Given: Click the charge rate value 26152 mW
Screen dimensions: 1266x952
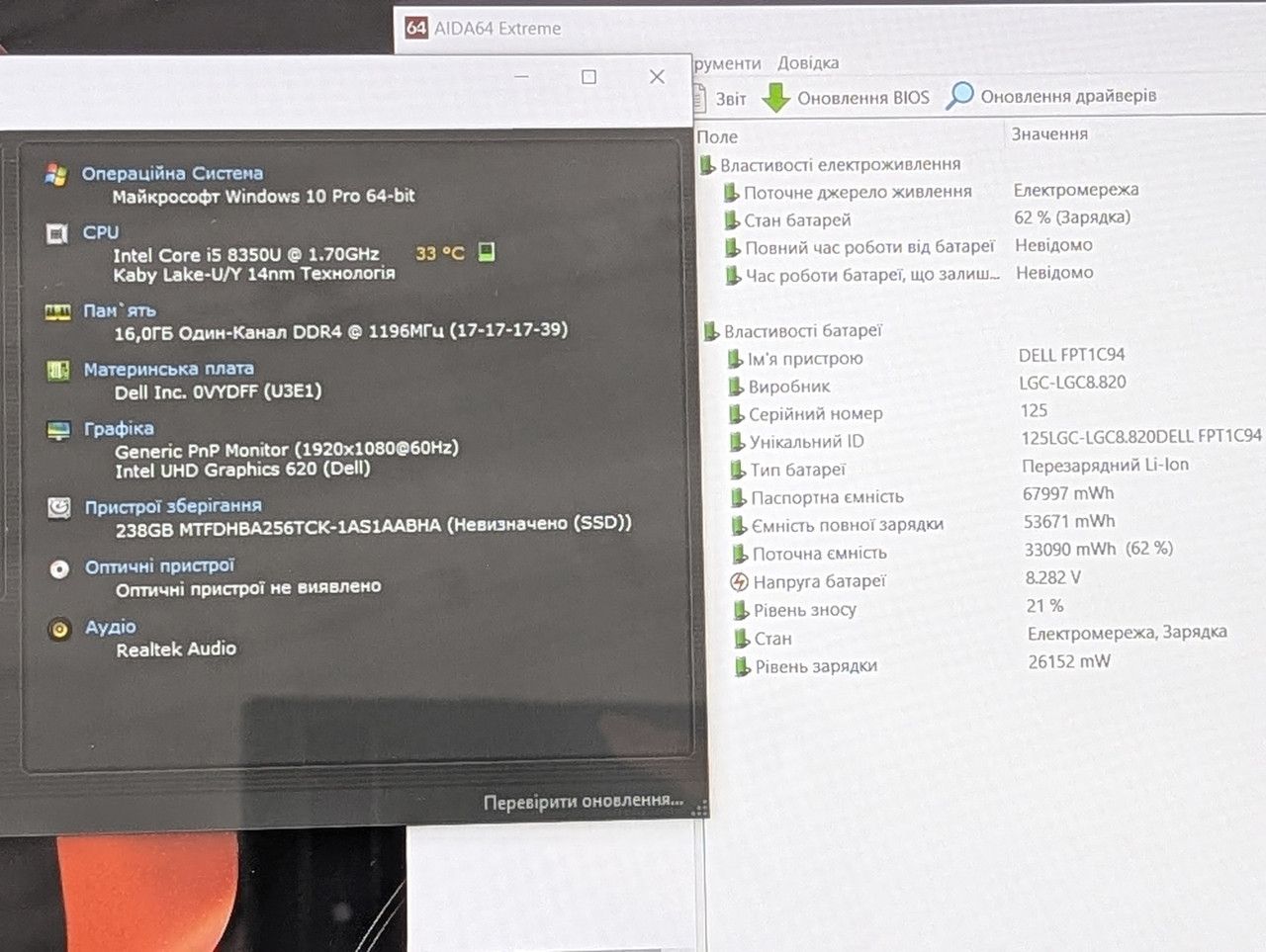Looking at the screenshot, I should tap(1069, 661).
